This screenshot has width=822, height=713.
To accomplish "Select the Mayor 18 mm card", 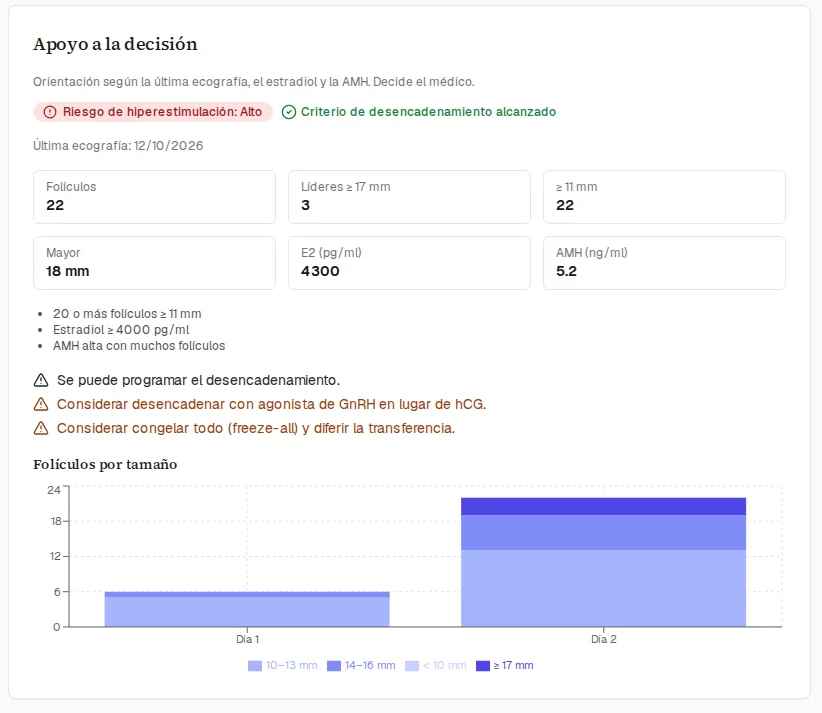I will [154, 263].
